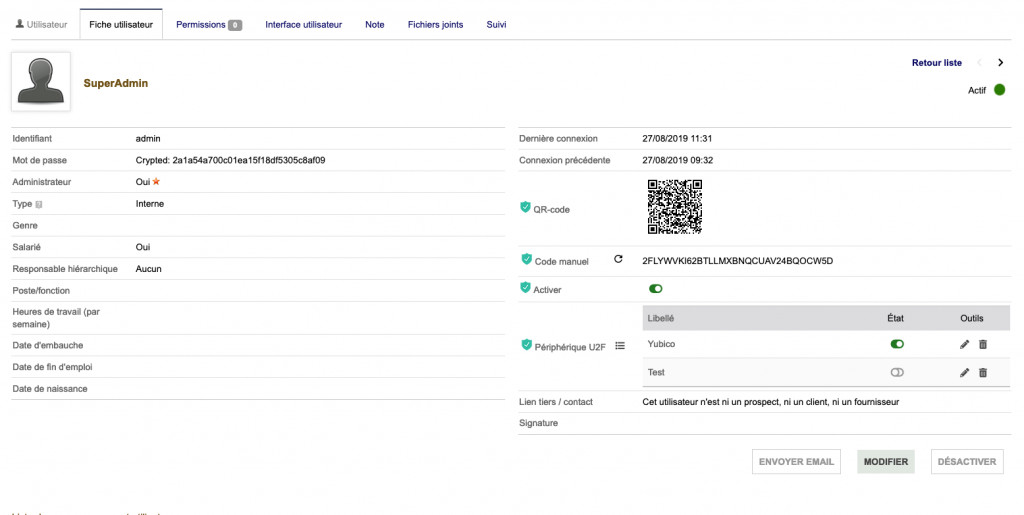This screenshot has height=515, width=1024.
Task: Click the QR code image
Action: coord(674,206)
